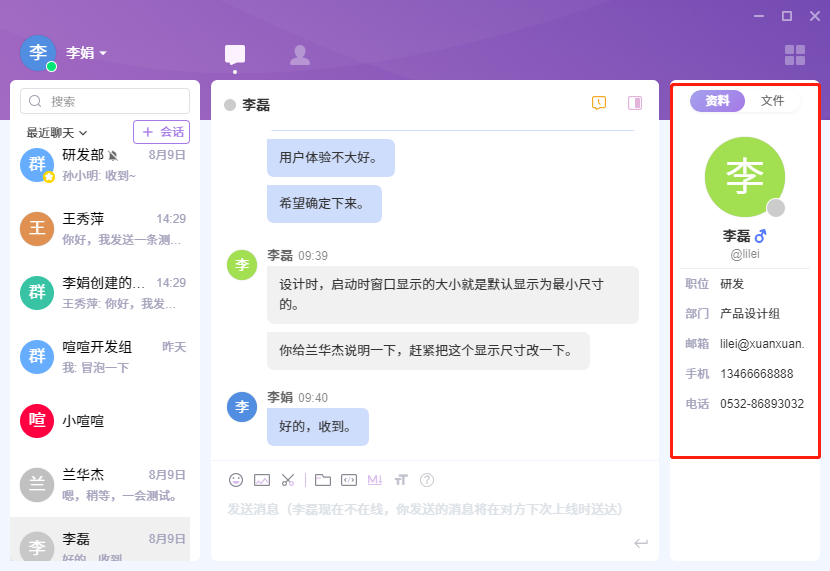This screenshot has width=830, height=571.
Task: Expand the 最近聊天 filter dropdown
Action: [x=57, y=132]
